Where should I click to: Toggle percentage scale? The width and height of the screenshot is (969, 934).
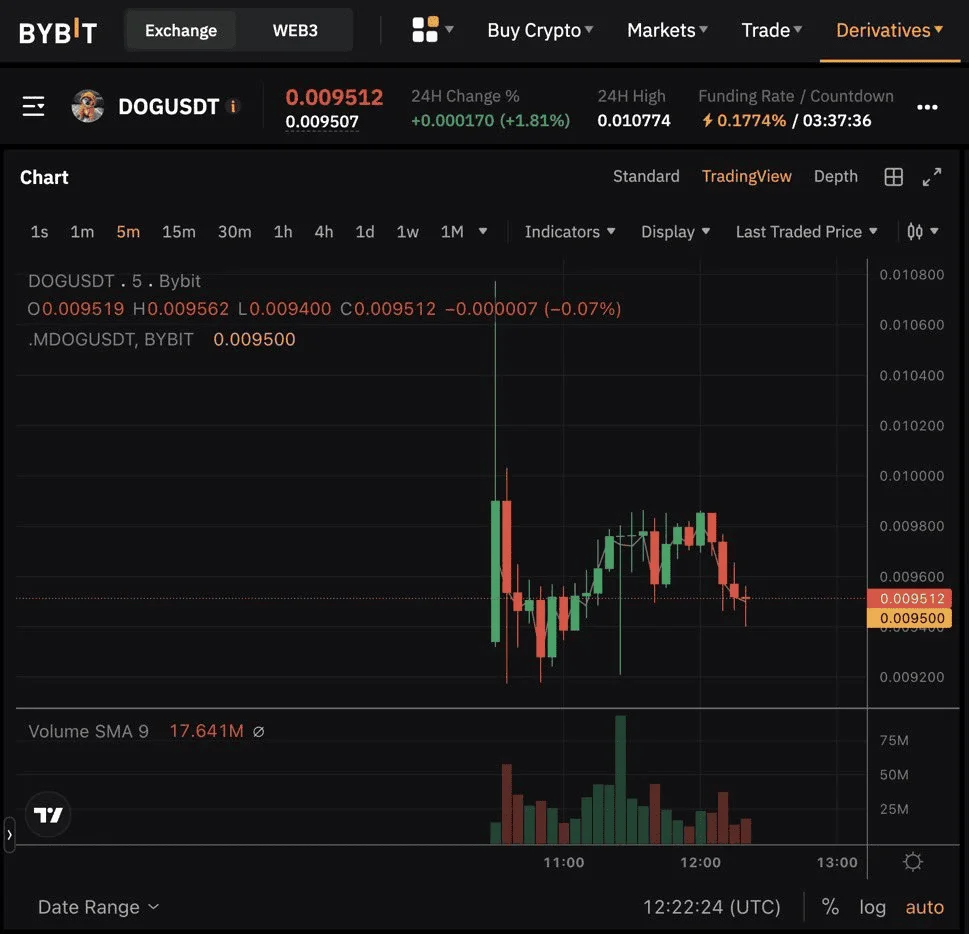(830, 907)
